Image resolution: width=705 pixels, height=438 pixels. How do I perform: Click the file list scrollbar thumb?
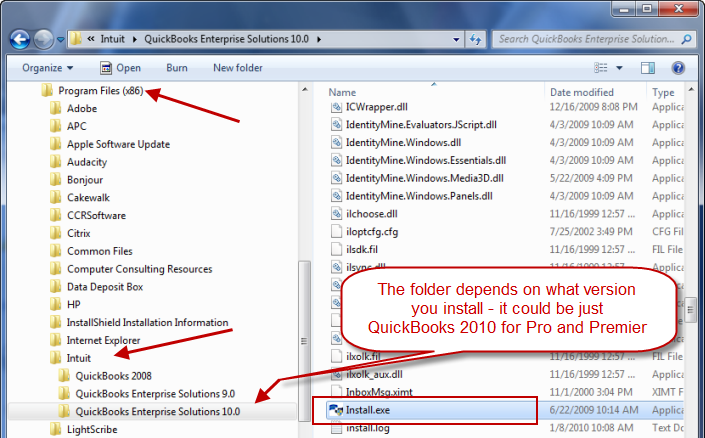pyautogui.click(x=691, y=309)
